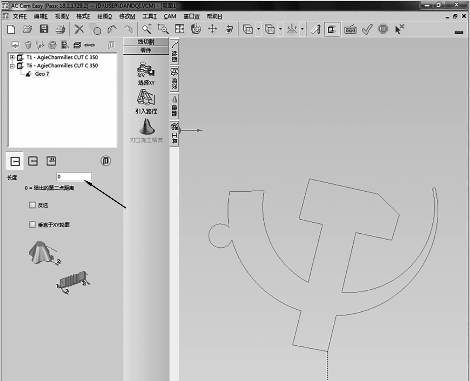This screenshot has width=470, height=381.
Task: Click the shape tool with circle icon
Action: [x=95, y=29]
